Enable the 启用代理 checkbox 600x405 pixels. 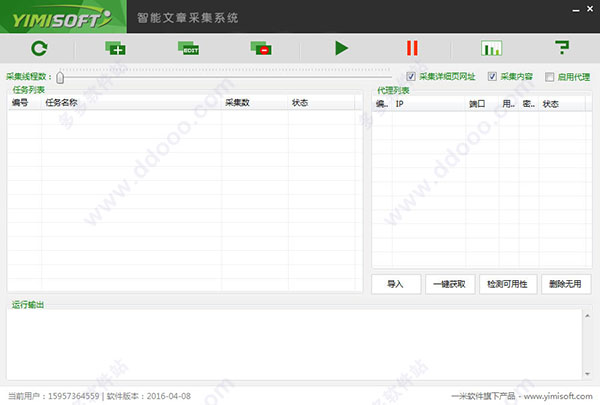click(x=549, y=77)
